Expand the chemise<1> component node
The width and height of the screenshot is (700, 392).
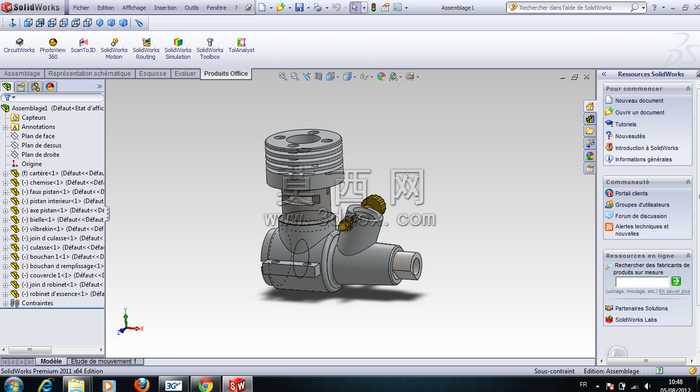click(5, 183)
